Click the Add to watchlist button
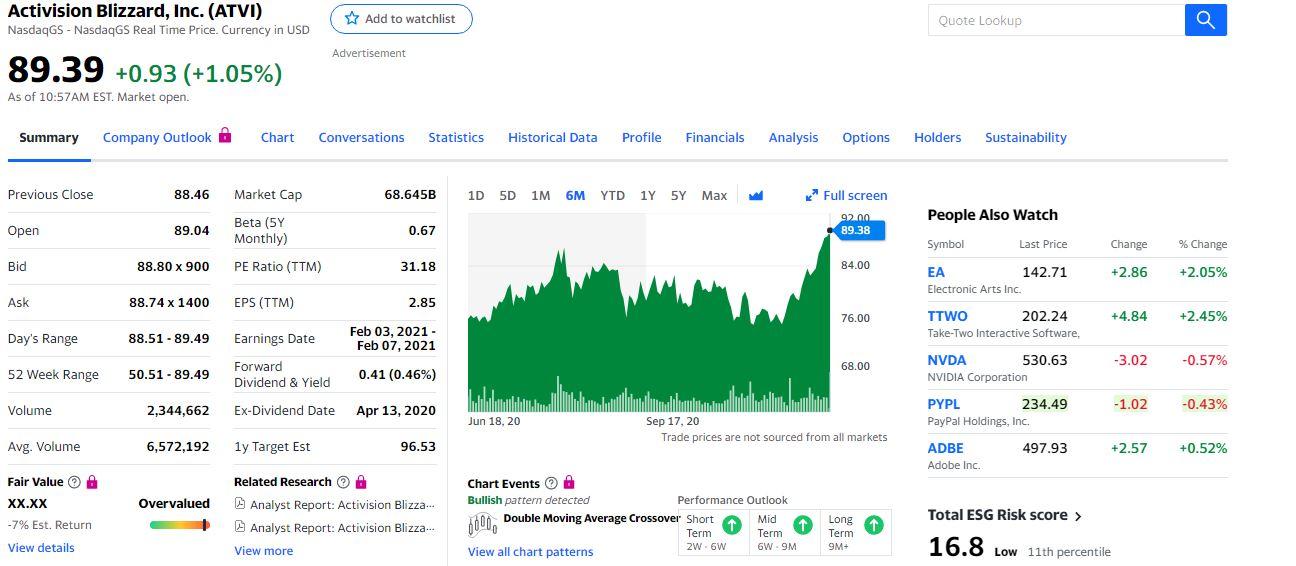Screen dimensions: 1296x566 pyautogui.click(x=401, y=19)
